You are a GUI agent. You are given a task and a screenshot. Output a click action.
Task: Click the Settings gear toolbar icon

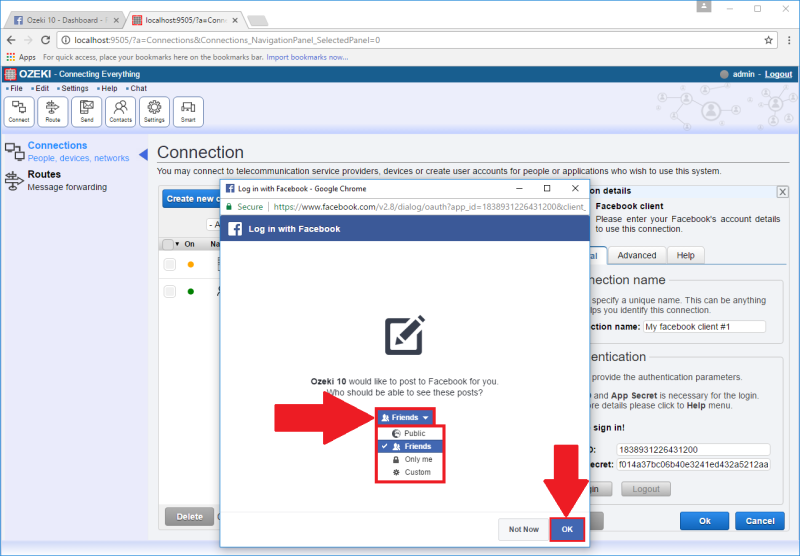pyautogui.click(x=154, y=111)
